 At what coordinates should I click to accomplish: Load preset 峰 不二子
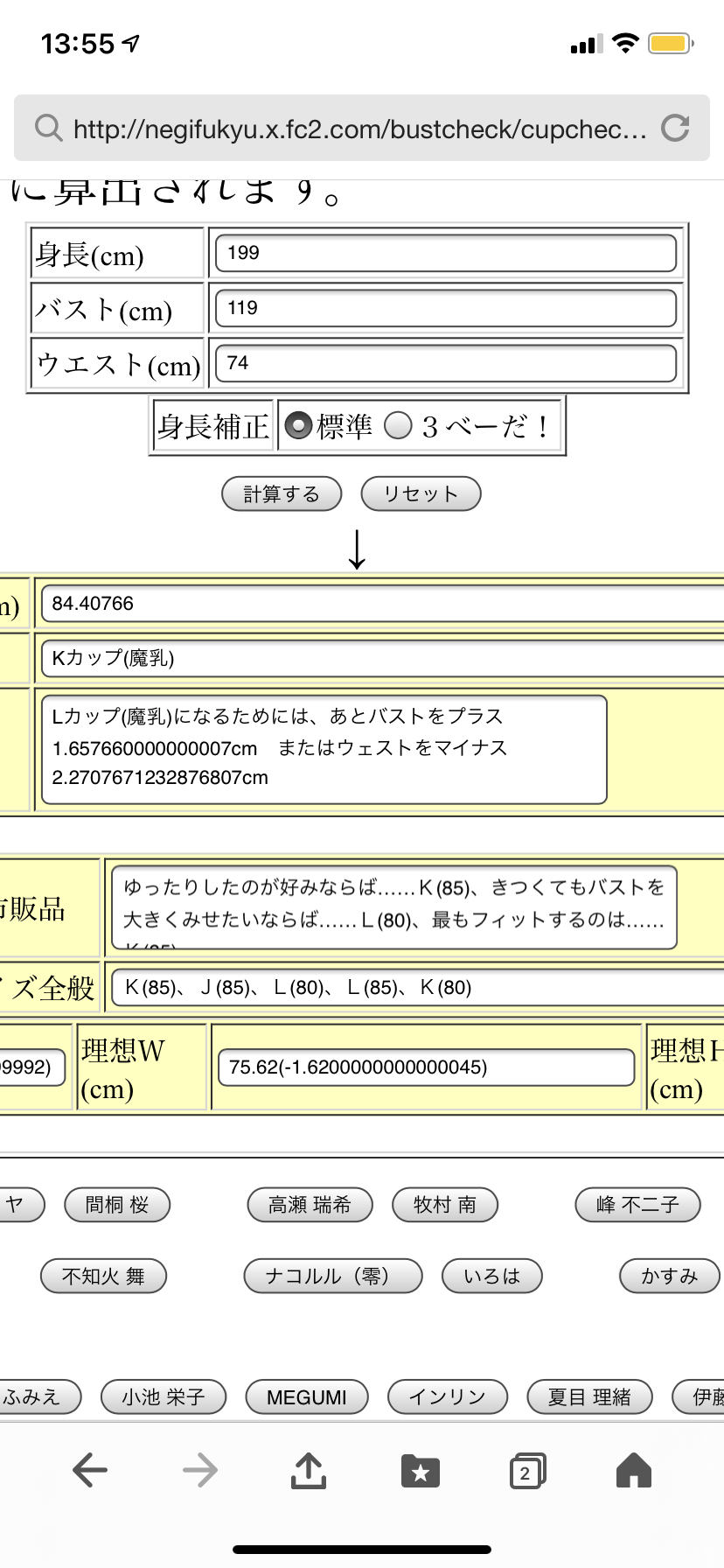point(638,1205)
